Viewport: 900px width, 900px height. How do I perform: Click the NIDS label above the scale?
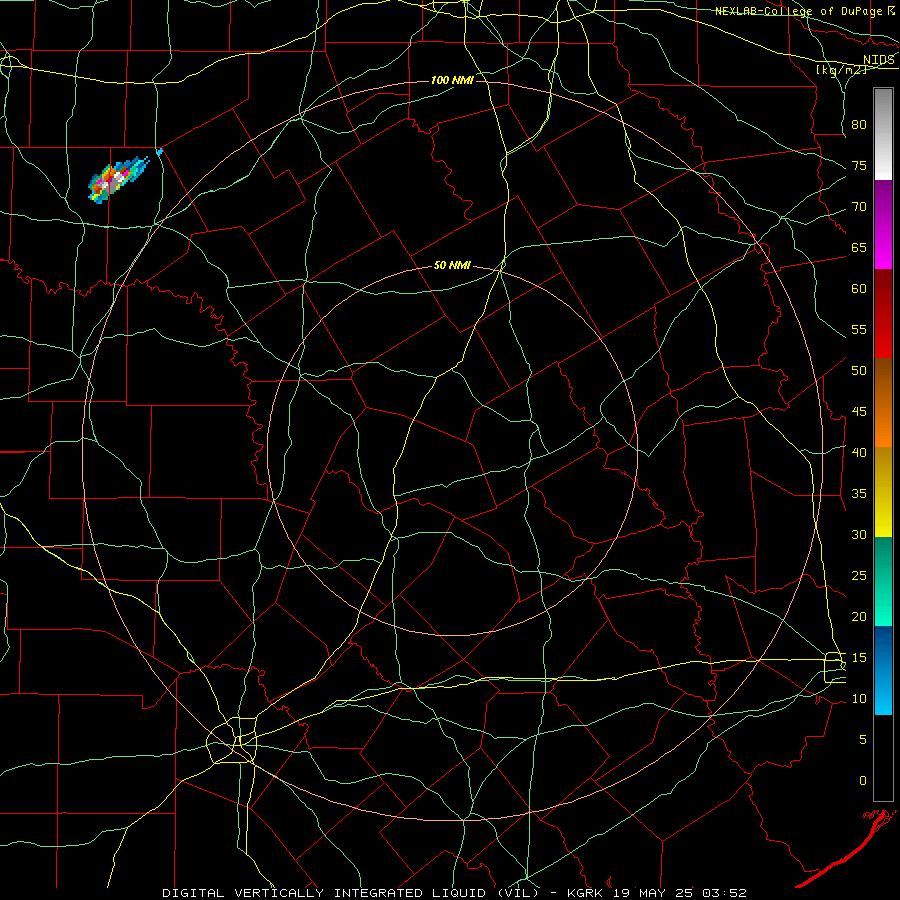pos(879,60)
